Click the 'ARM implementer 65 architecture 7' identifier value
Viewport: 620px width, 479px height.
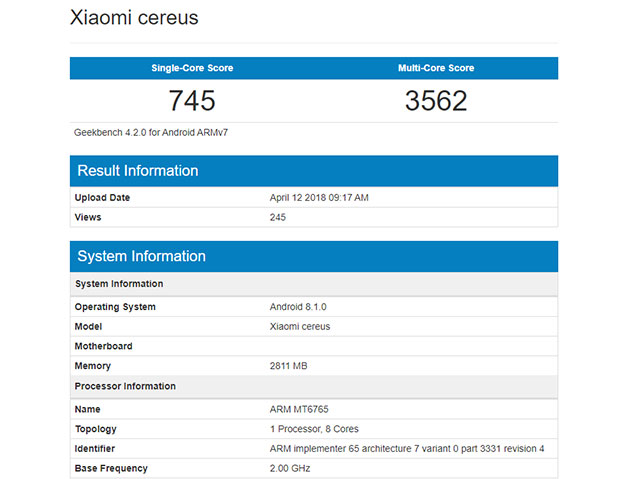pos(407,449)
